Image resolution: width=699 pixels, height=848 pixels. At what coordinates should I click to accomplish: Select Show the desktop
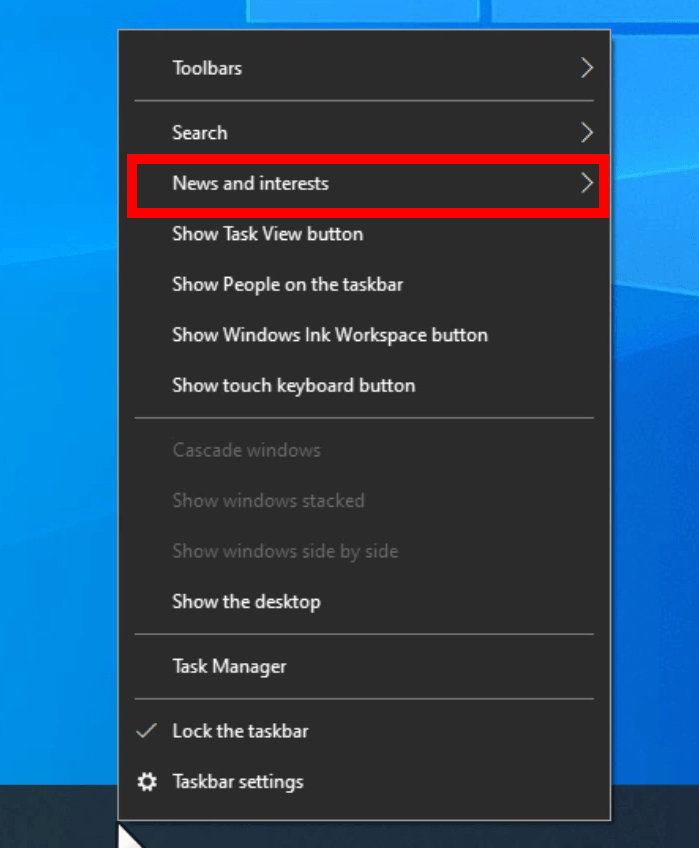pos(364,601)
